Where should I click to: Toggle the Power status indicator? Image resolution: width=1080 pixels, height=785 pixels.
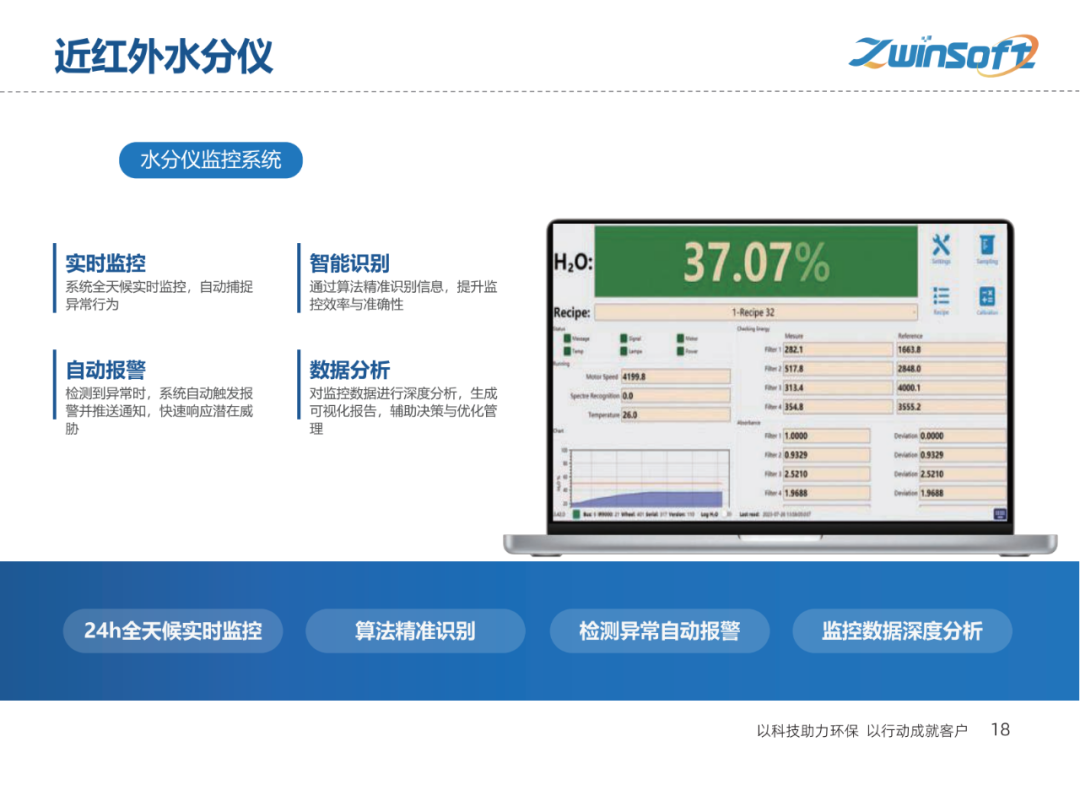coord(679,351)
